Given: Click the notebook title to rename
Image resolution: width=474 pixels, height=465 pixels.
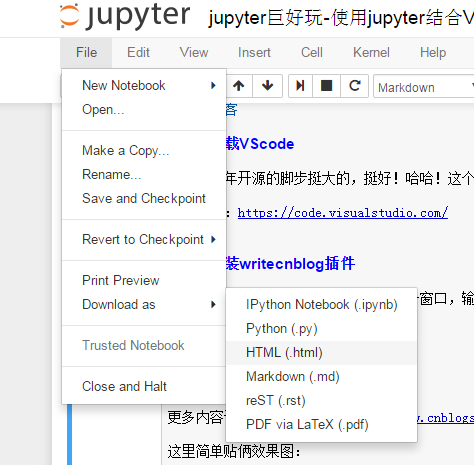Looking at the screenshot, I should pos(341,17).
